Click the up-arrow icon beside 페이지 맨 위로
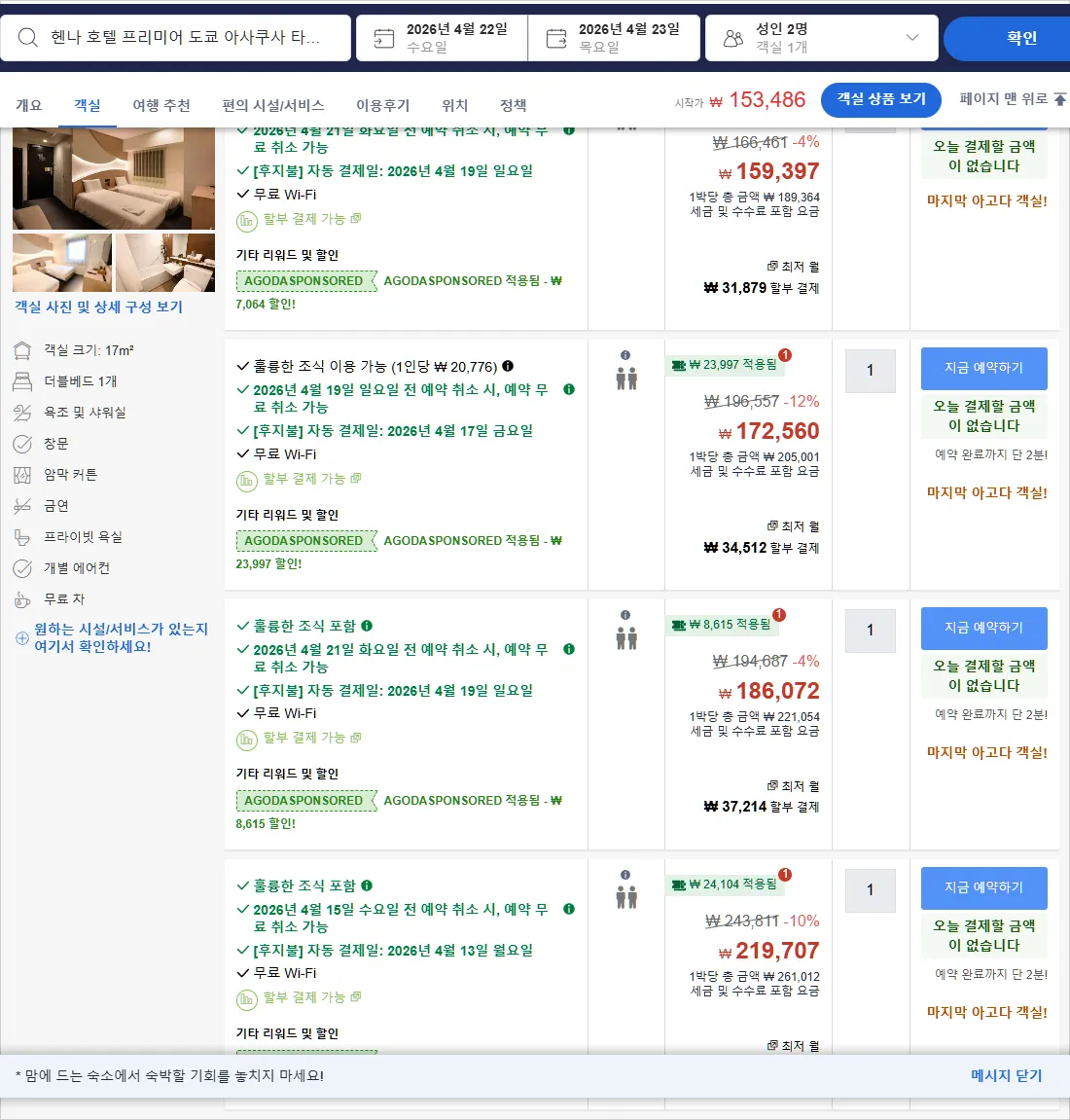The width and height of the screenshot is (1070, 1120). [1060, 98]
